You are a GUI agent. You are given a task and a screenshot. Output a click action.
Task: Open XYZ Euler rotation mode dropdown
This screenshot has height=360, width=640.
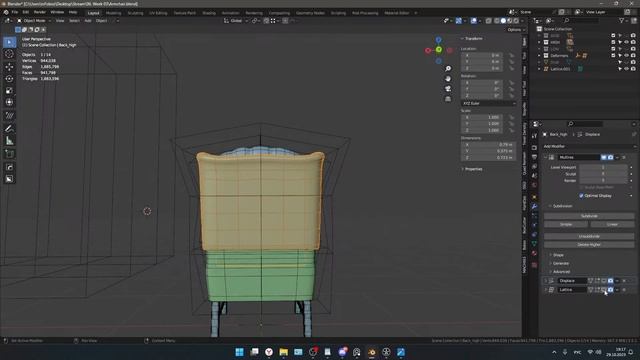pyautogui.click(x=489, y=103)
